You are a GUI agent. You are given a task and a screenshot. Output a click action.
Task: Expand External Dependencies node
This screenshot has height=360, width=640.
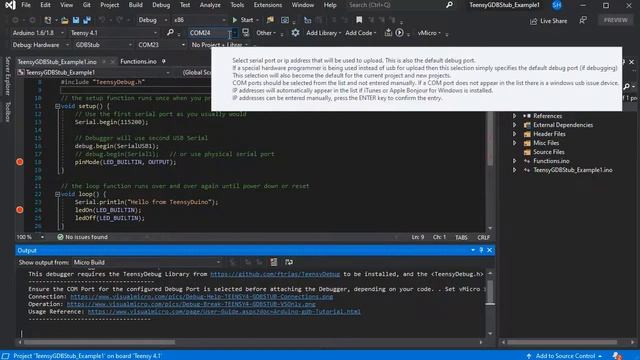coord(514,125)
